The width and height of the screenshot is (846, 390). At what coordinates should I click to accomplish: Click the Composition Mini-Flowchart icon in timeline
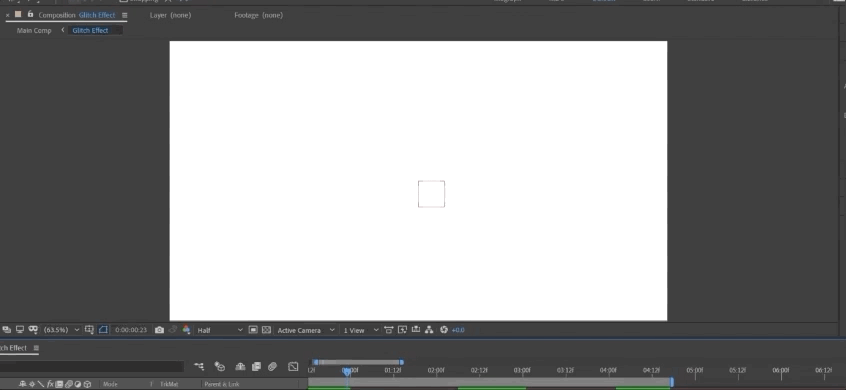point(199,367)
